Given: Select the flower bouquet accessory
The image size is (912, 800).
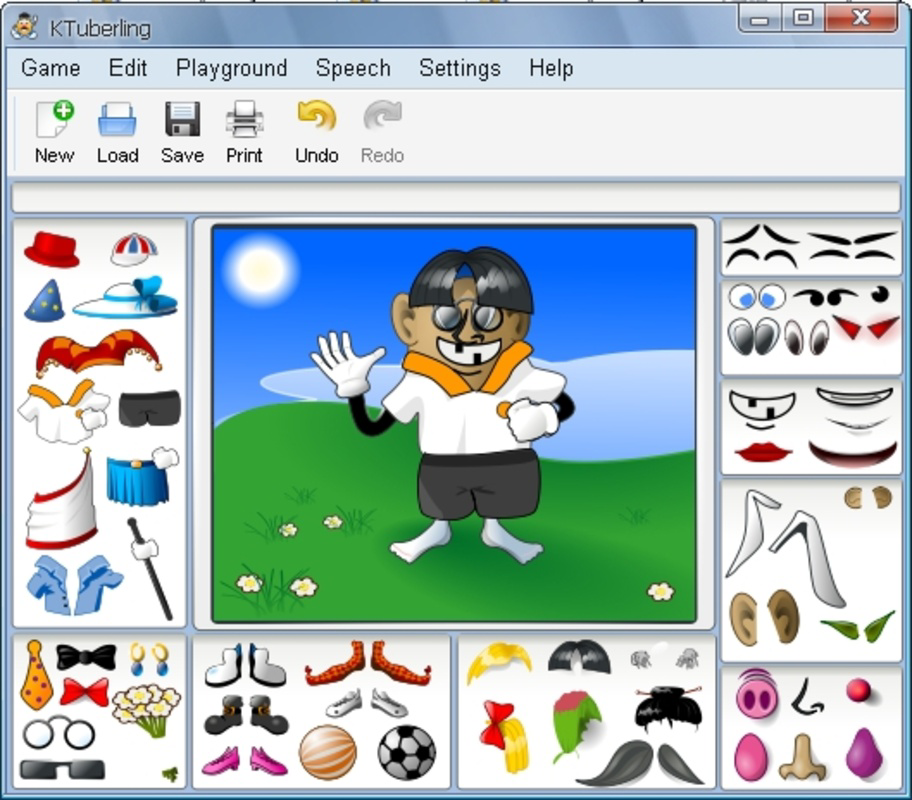Looking at the screenshot, I should click(x=146, y=710).
